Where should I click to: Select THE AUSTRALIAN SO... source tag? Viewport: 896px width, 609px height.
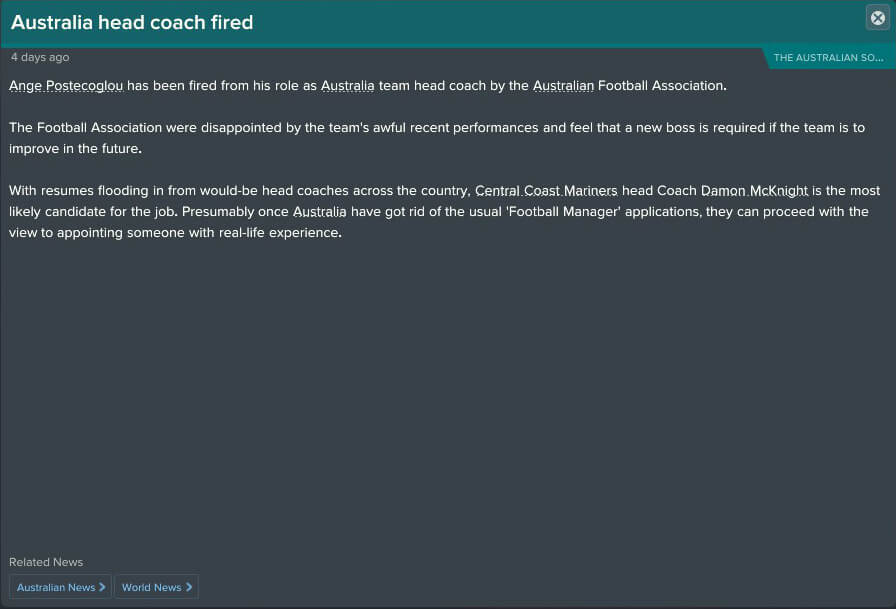829,58
